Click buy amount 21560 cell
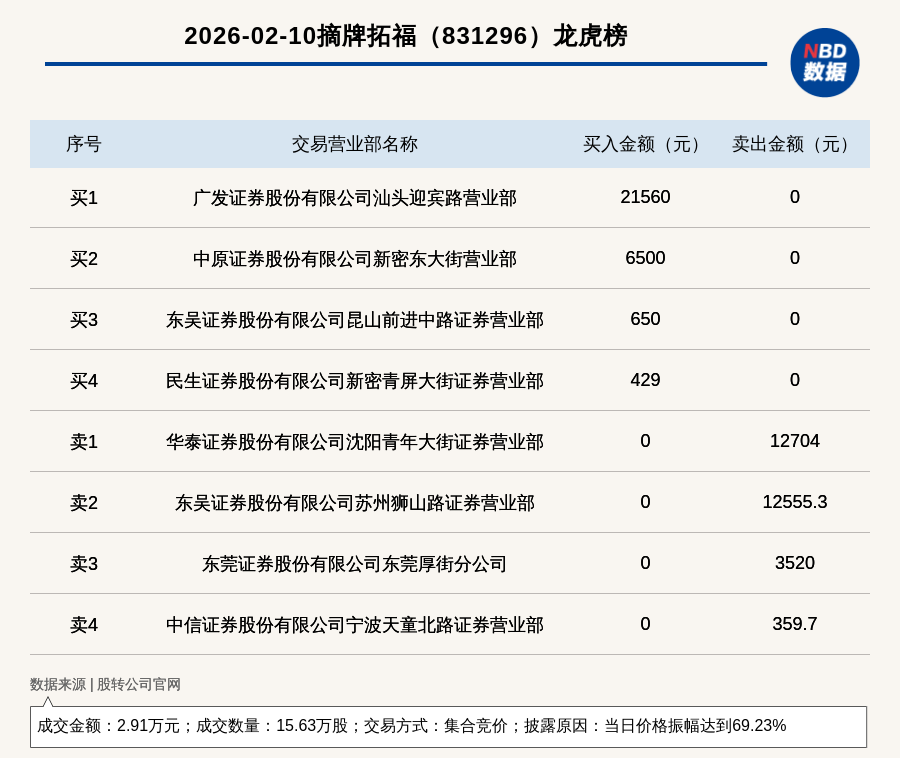 click(x=645, y=197)
